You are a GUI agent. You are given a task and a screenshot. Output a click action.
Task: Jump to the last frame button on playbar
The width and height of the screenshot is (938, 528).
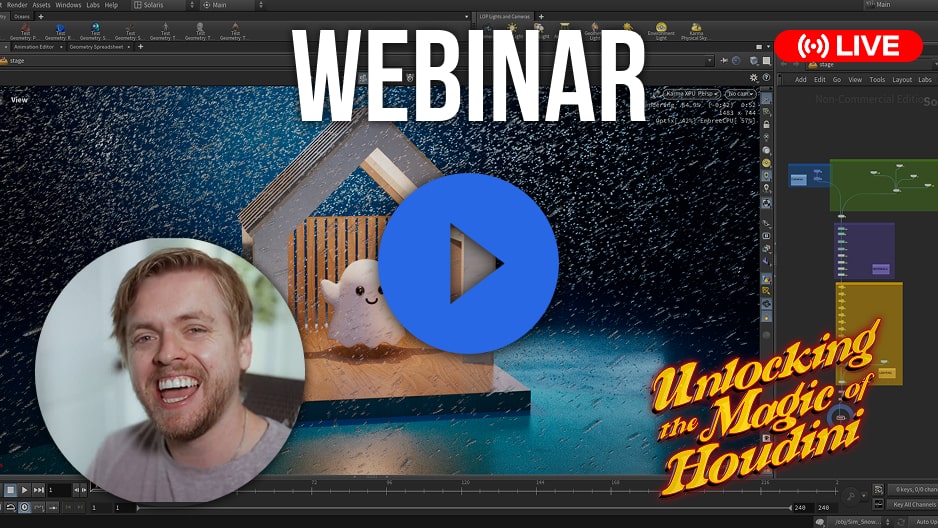[38, 490]
